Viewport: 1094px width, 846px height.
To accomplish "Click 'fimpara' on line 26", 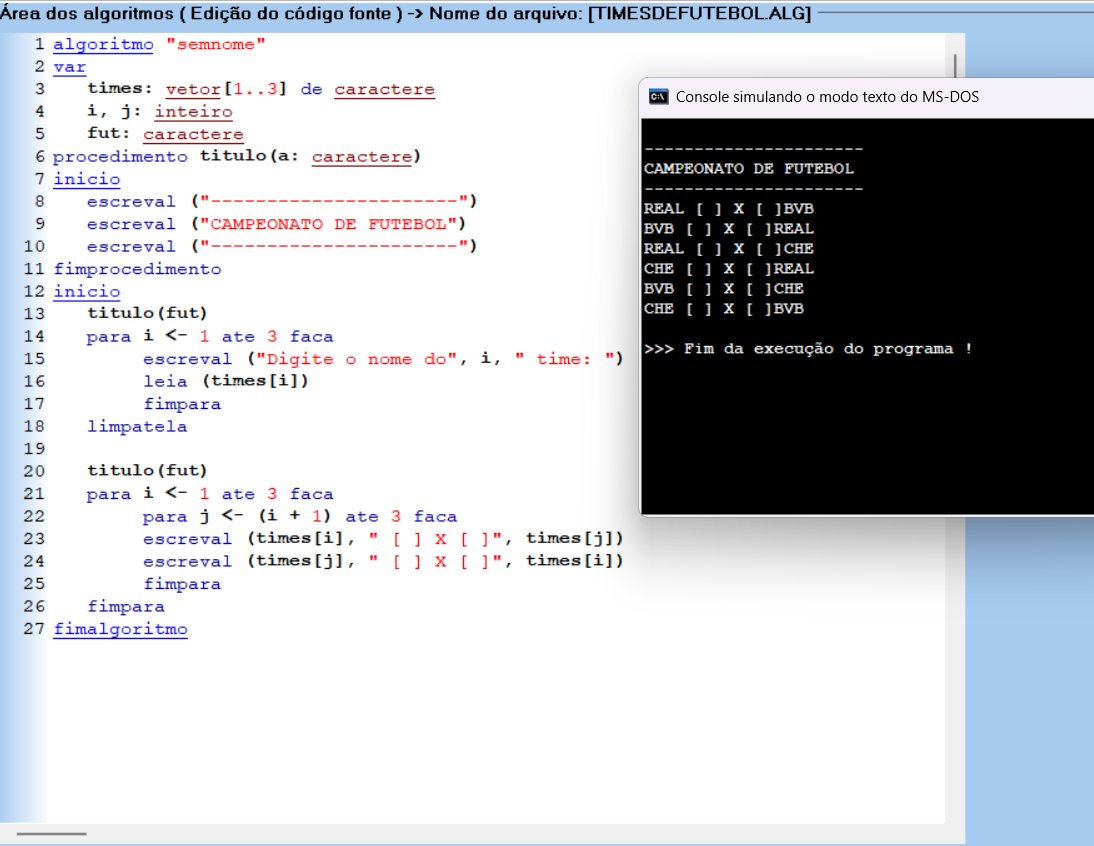I will (x=126, y=606).
